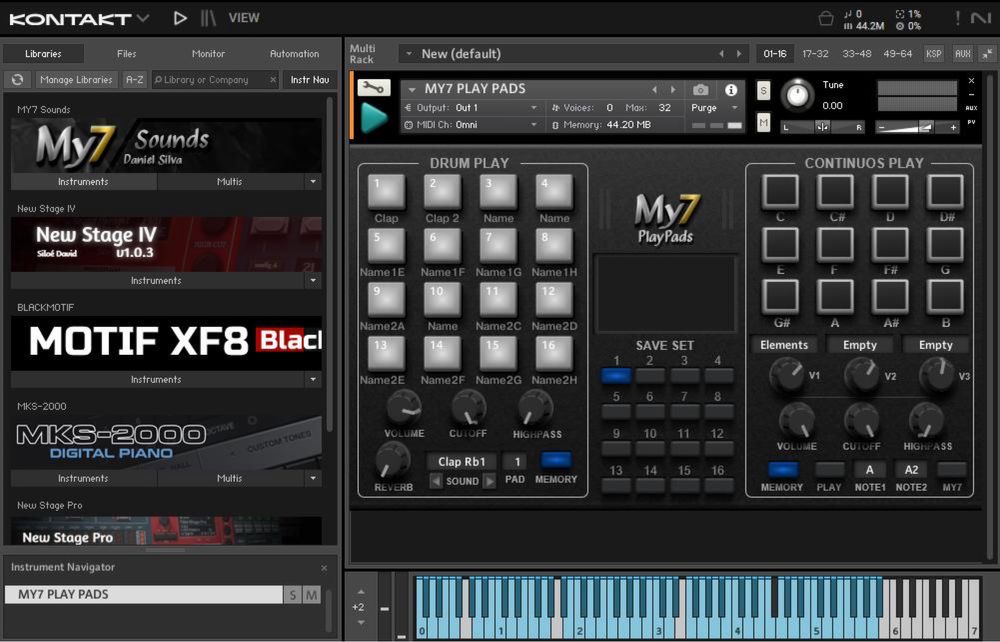The image size is (1000, 642).
Task: Go to next multi preset arrow
Action: coord(739,54)
